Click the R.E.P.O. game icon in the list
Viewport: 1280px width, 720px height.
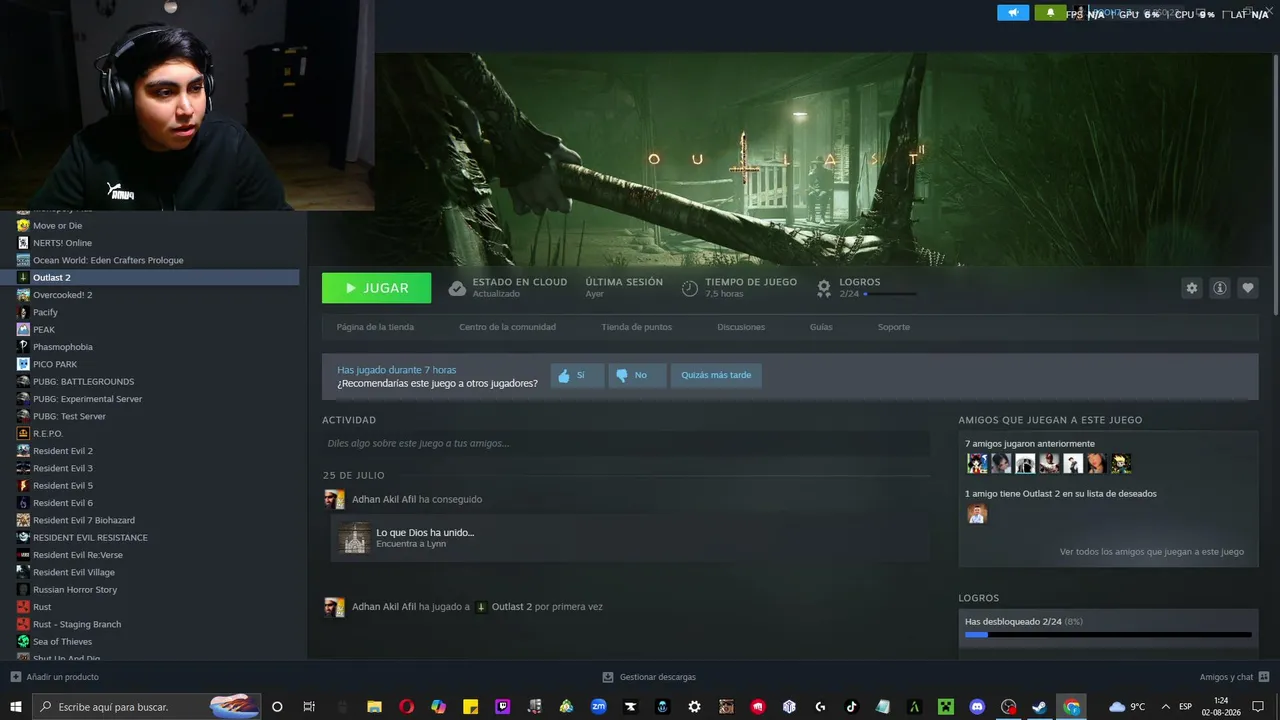[23, 433]
